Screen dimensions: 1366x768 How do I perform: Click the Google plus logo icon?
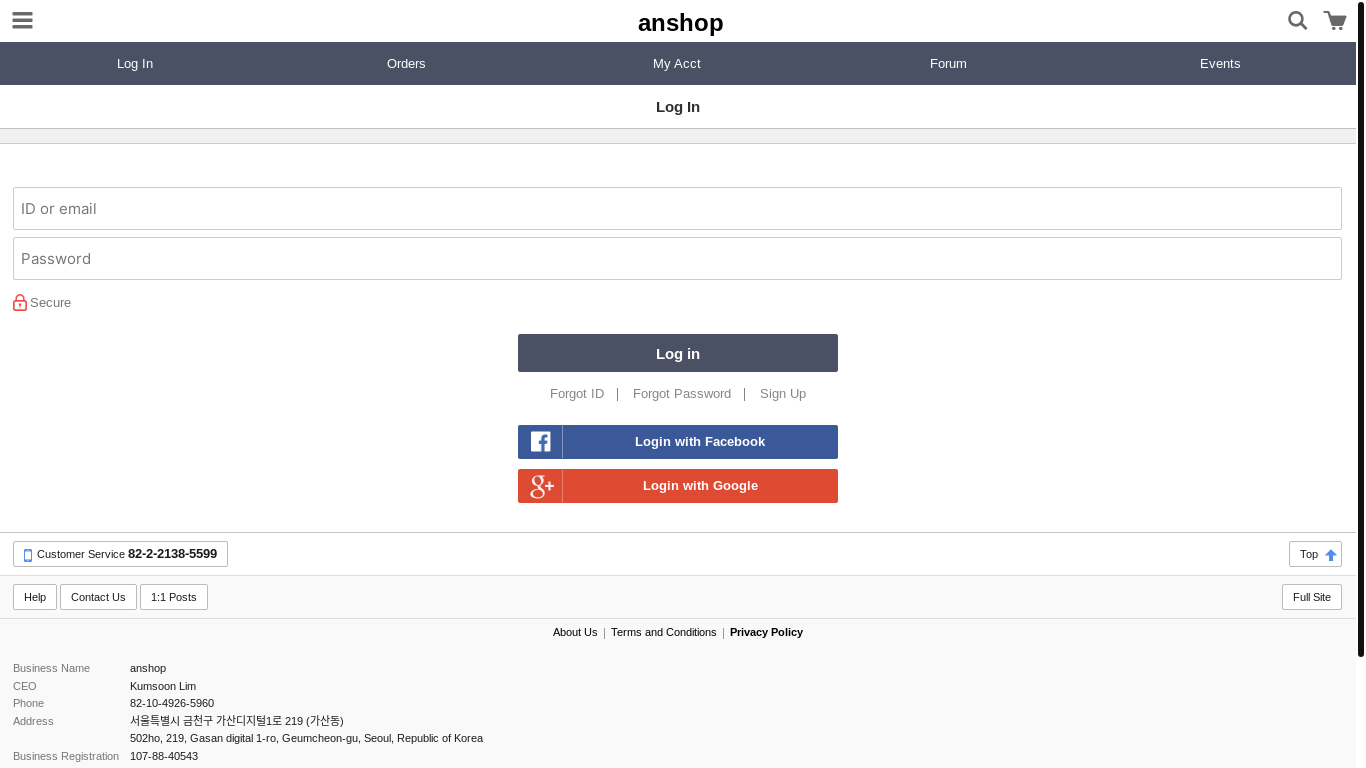click(540, 486)
